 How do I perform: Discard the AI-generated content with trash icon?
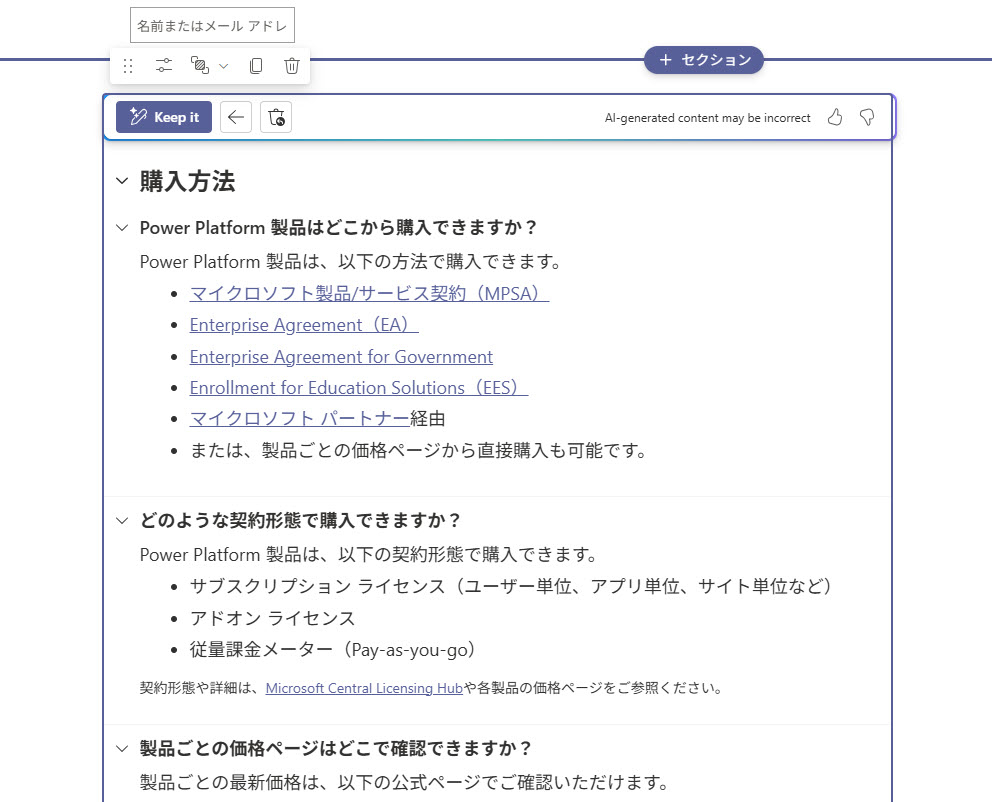(x=276, y=117)
